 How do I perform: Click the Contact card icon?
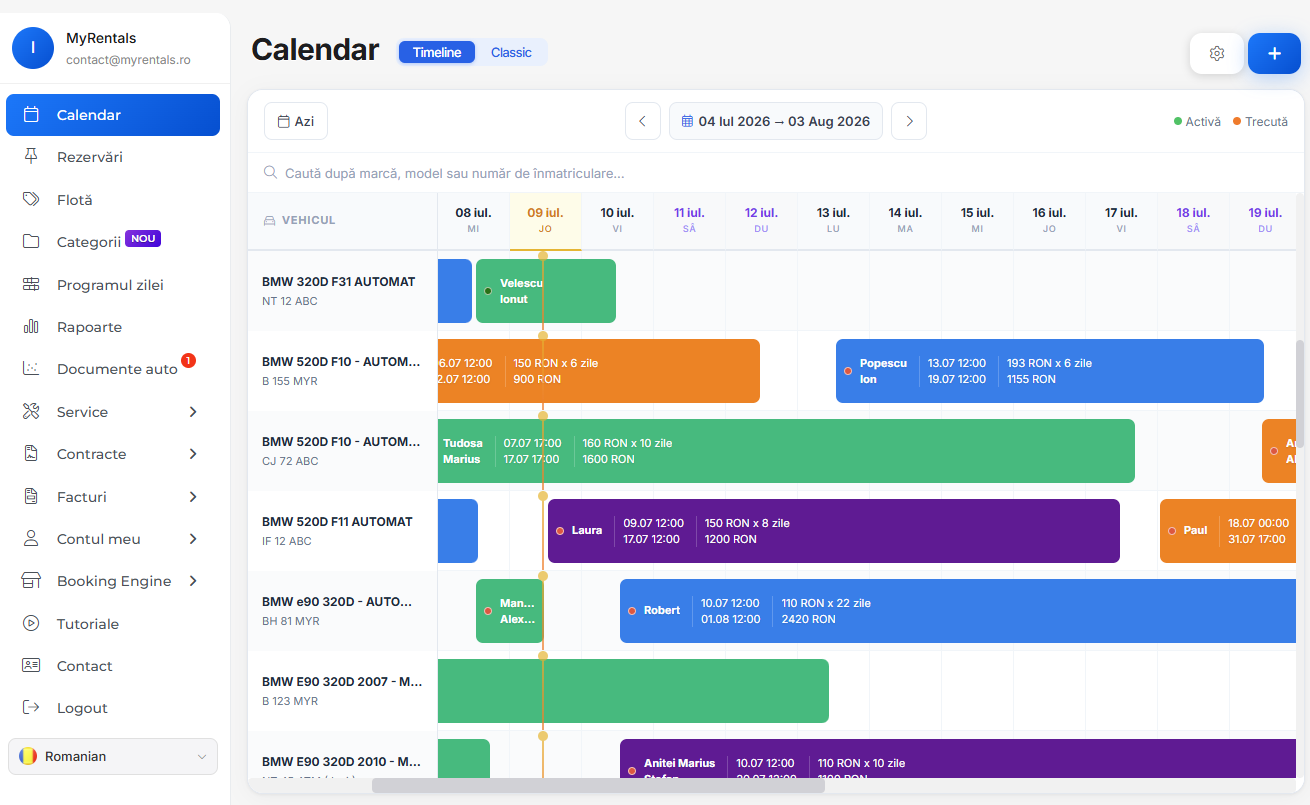point(31,666)
